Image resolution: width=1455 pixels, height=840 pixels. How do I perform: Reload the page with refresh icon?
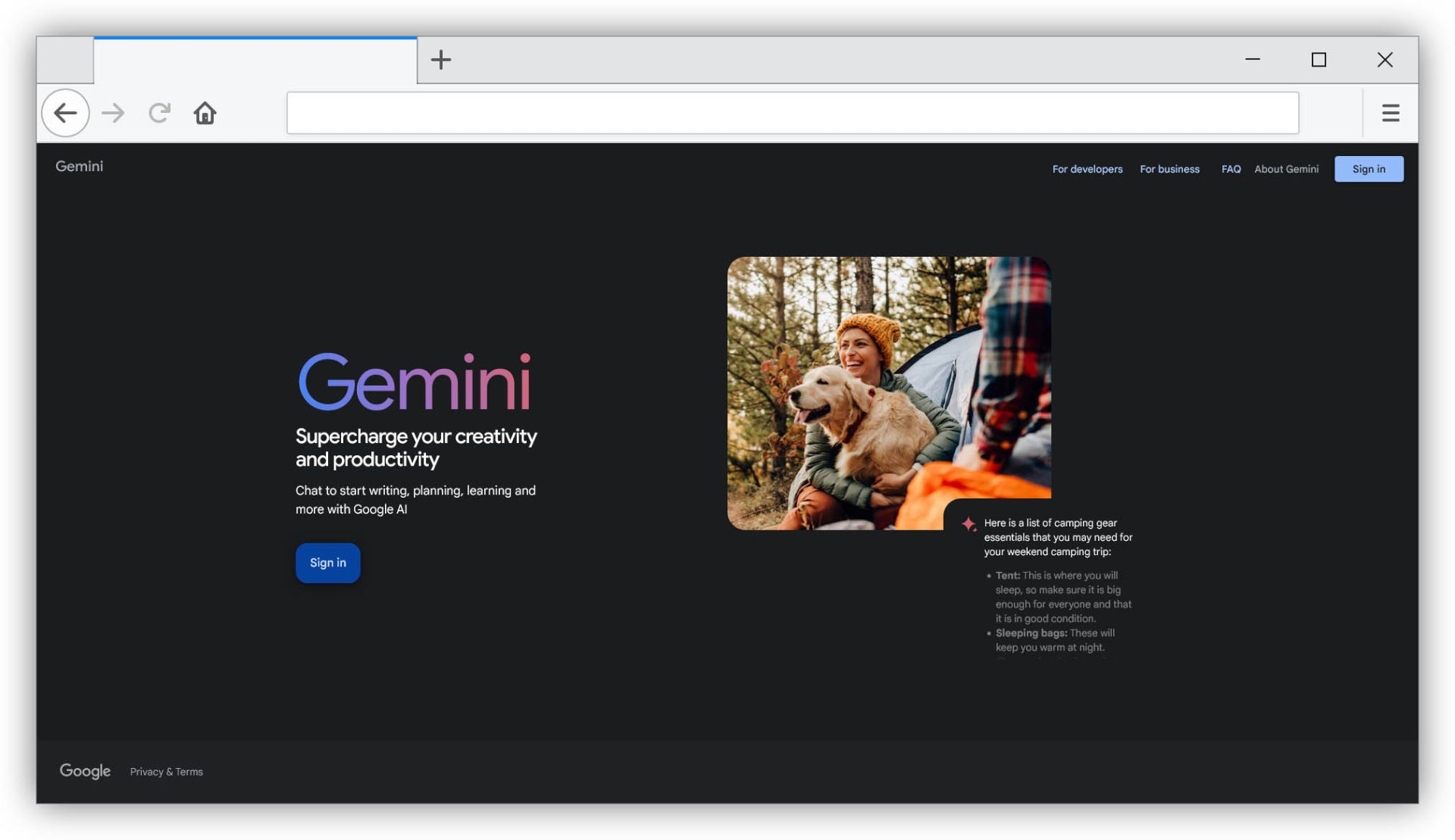click(159, 113)
